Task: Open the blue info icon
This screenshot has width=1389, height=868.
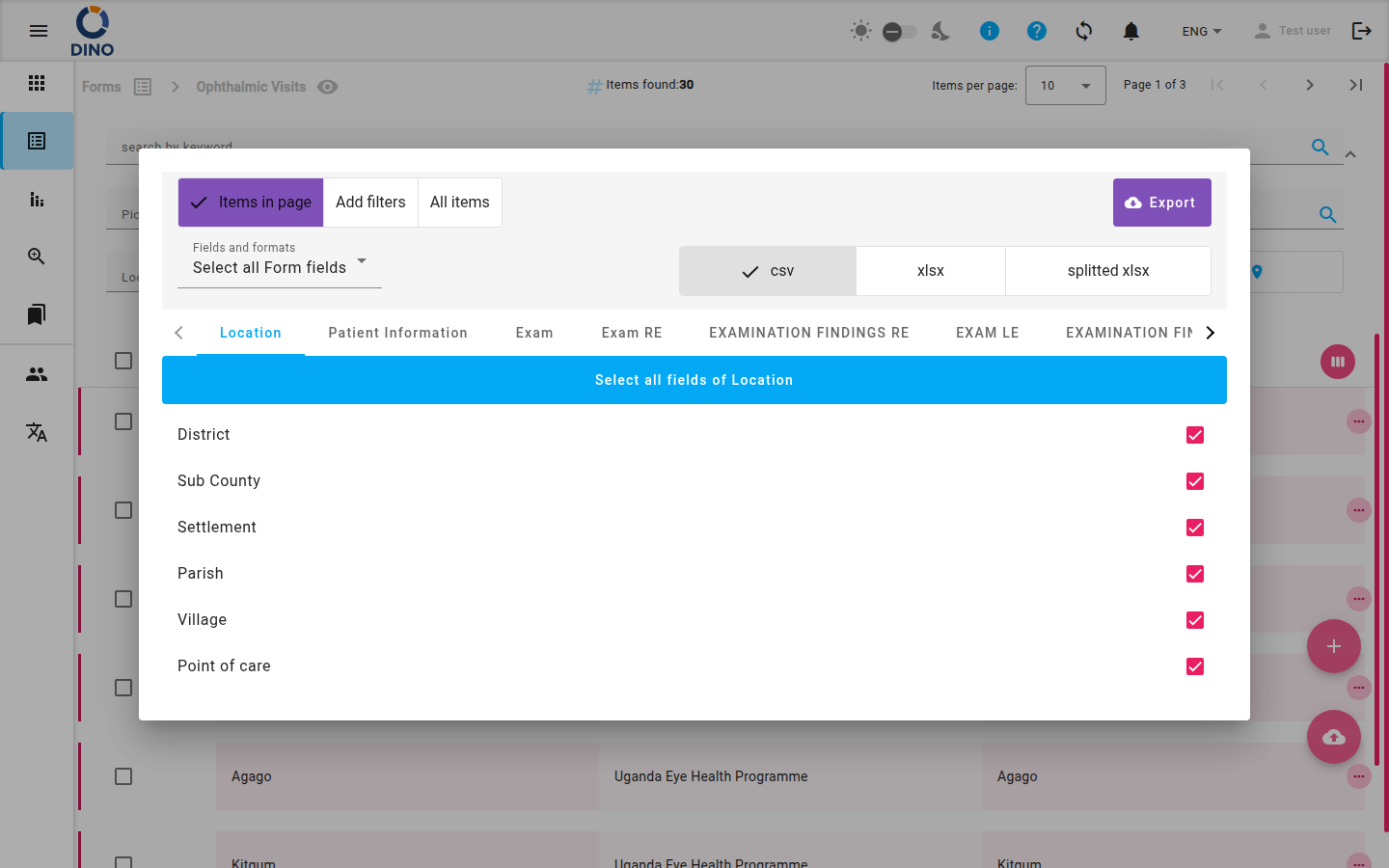Action: coord(990,31)
